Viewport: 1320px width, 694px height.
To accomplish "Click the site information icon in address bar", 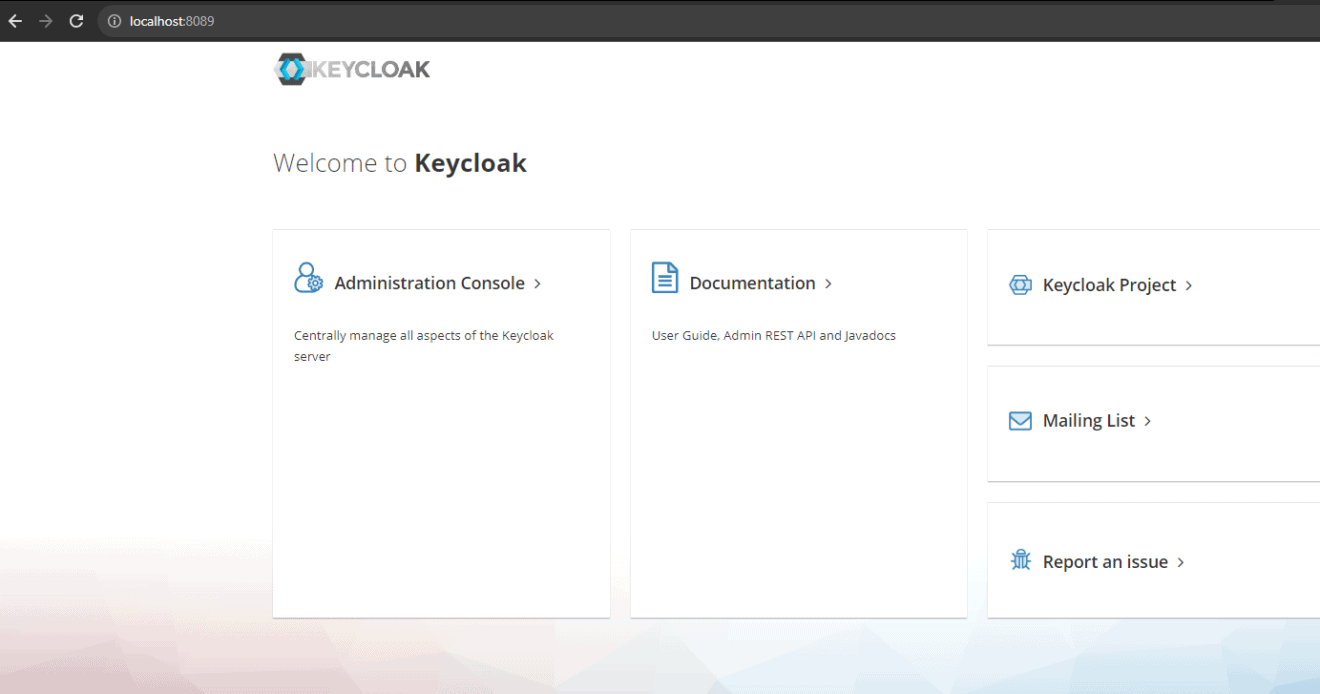I will [x=113, y=20].
